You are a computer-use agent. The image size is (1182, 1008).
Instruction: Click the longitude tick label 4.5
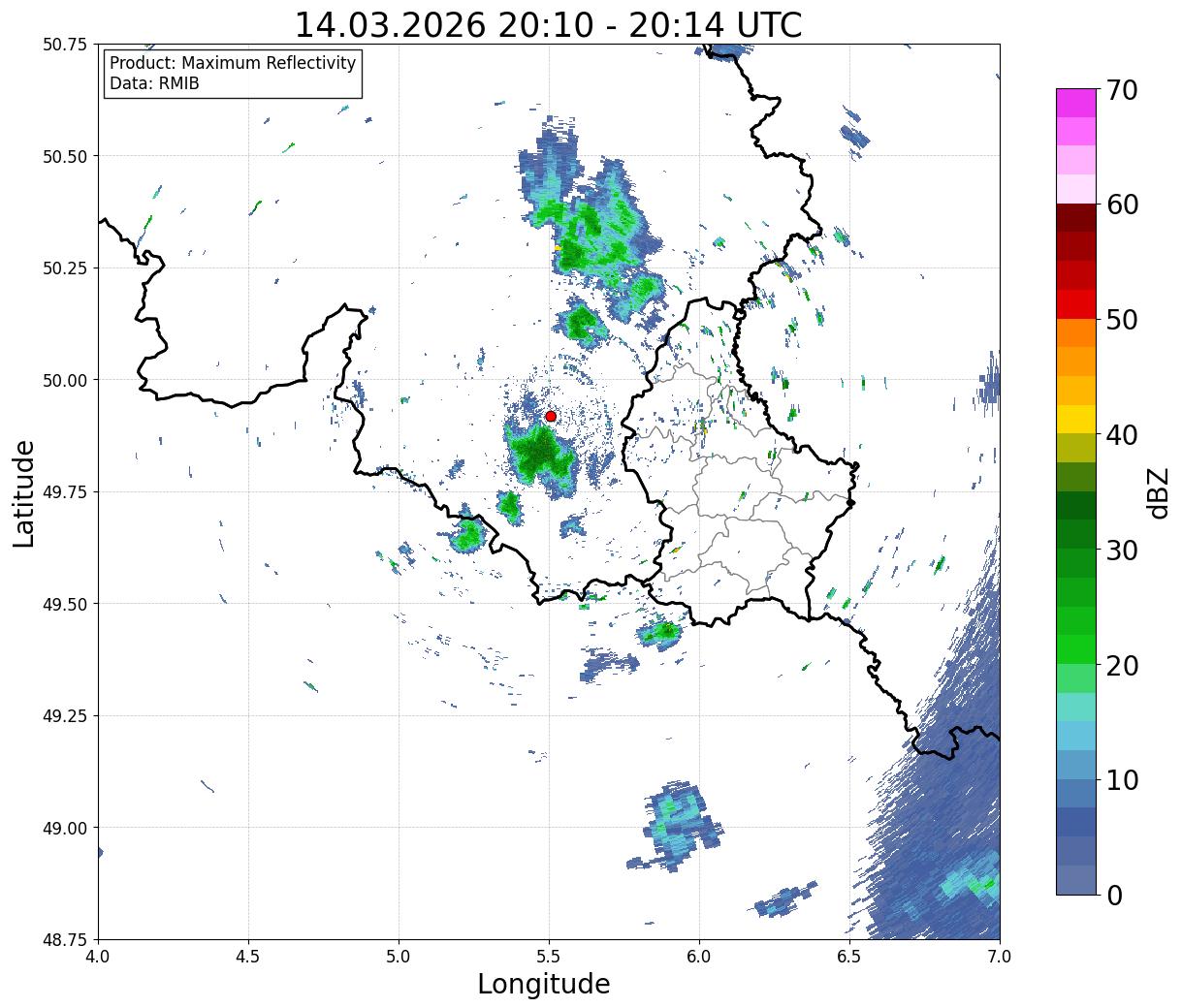(248, 957)
